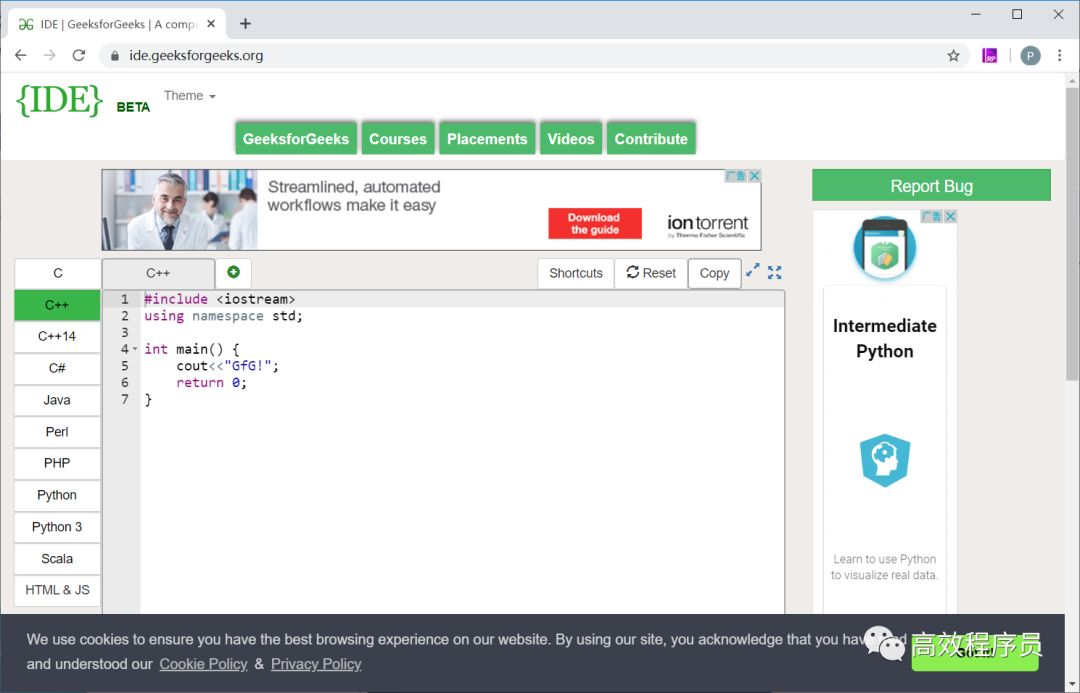
Task: Open the purple browser extension icon
Action: click(990, 56)
